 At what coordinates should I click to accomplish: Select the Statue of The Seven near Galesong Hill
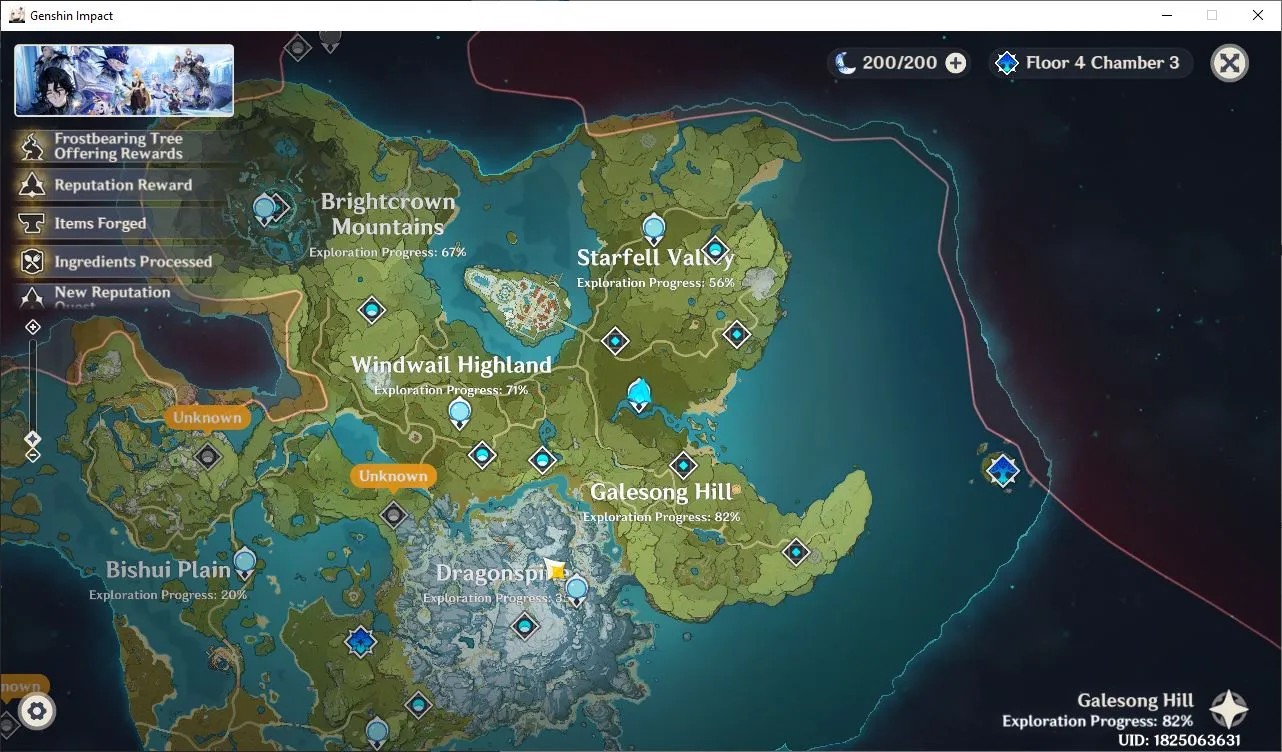click(x=640, y=395)
